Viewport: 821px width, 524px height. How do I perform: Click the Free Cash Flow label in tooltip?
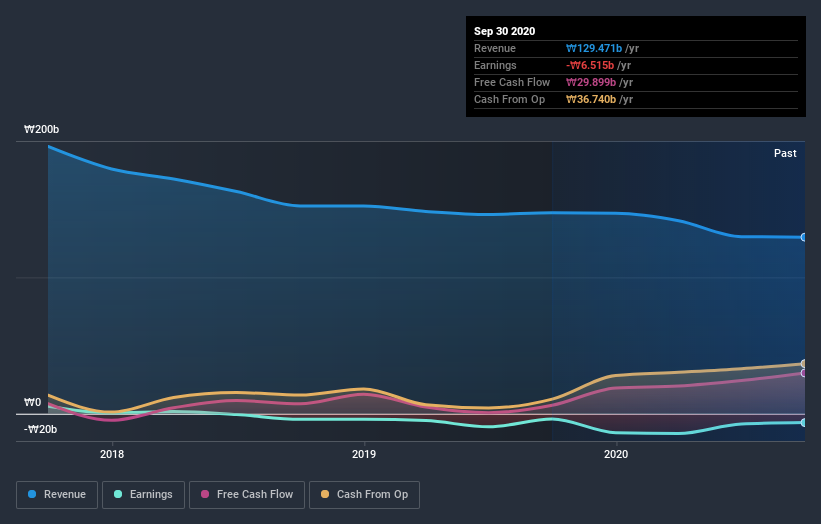click(x=512, y=82)
